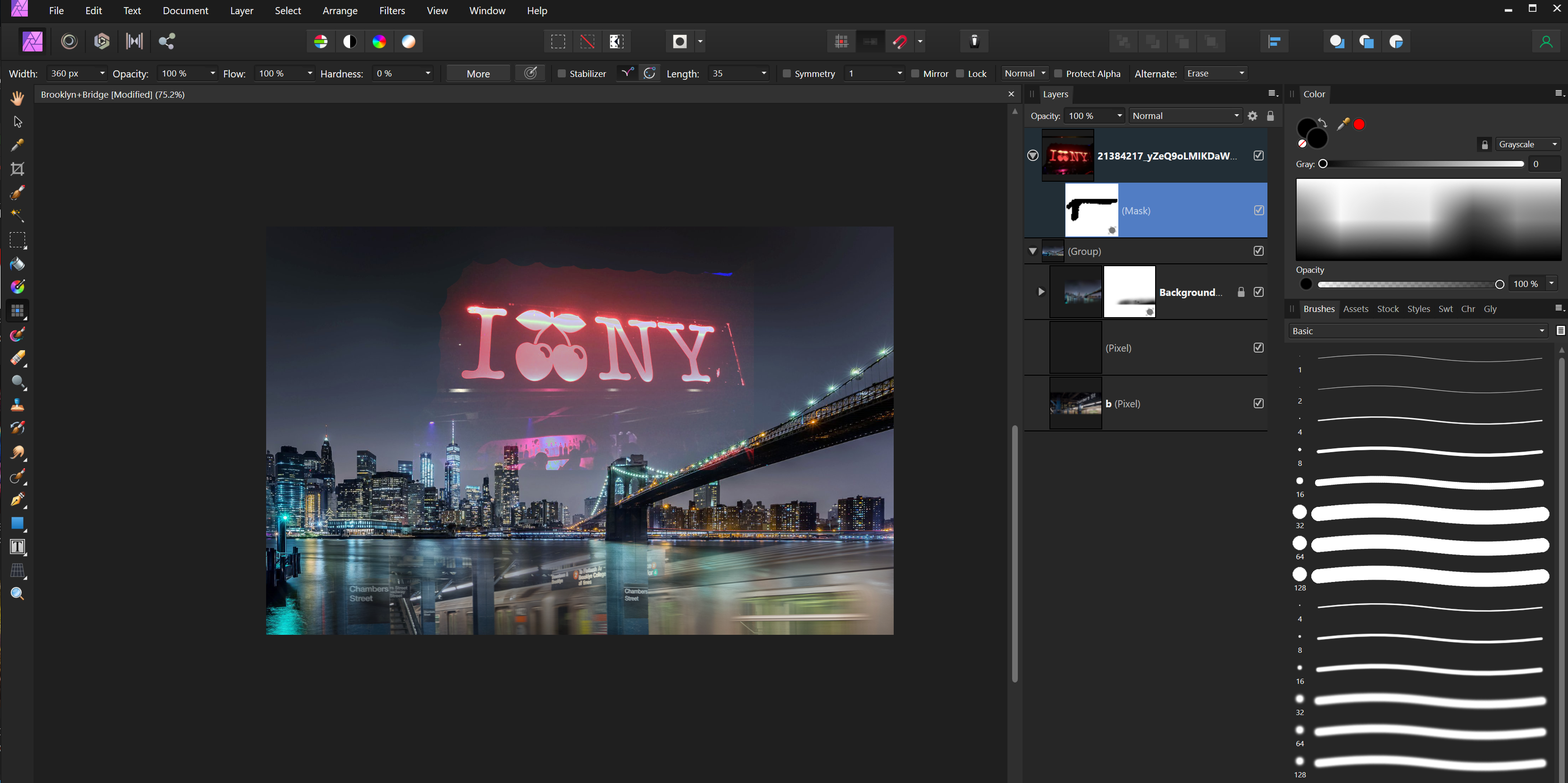1568x783 pixels.
Task: Select the Clone Brush stamp tool
Action: (17, 405)
